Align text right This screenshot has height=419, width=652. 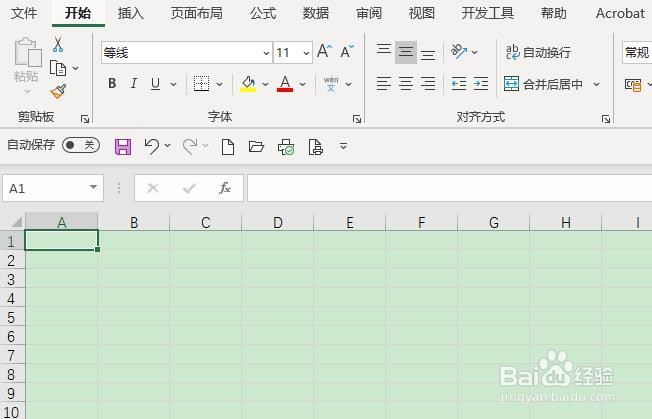428,84
